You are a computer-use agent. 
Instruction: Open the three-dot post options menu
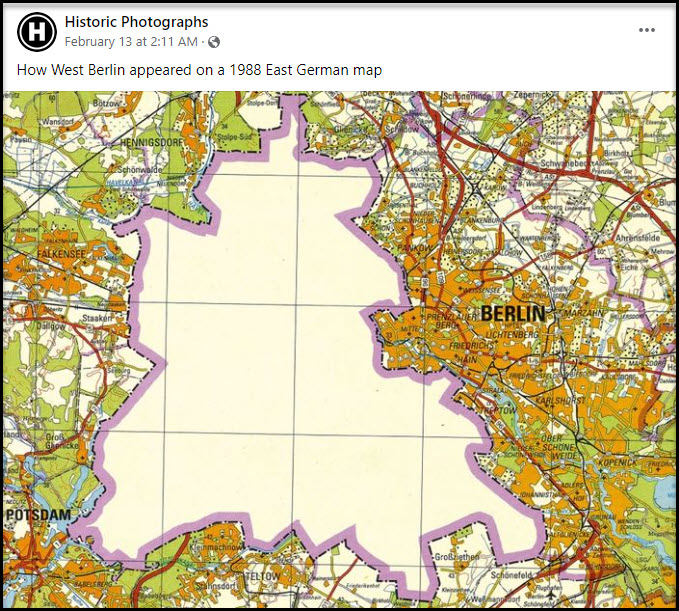click(647, 30)
